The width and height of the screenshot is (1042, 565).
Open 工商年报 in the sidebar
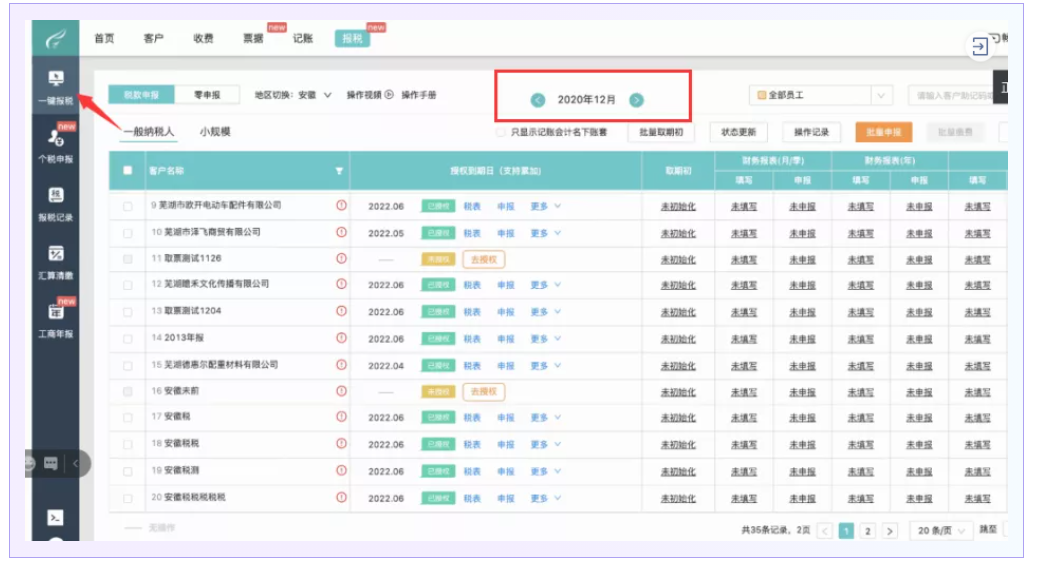pyautogui.click(x=55, y=319)
